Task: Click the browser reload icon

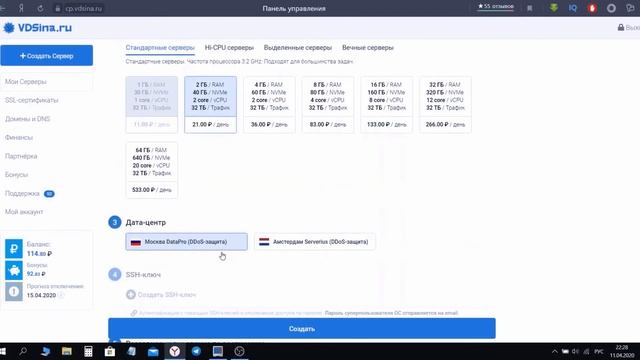Action: click(x=40, y=8)
